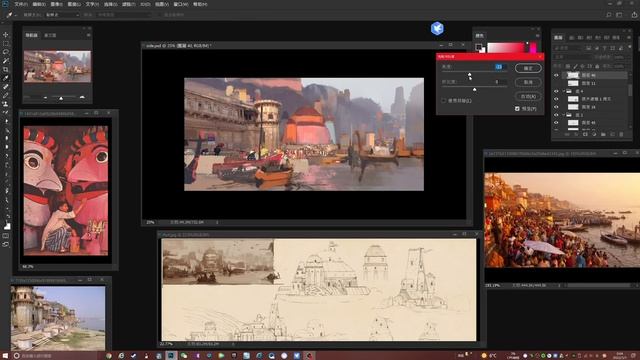
Task: Collapse the 组 4 group arrow
Action: (x=564, y=91)
